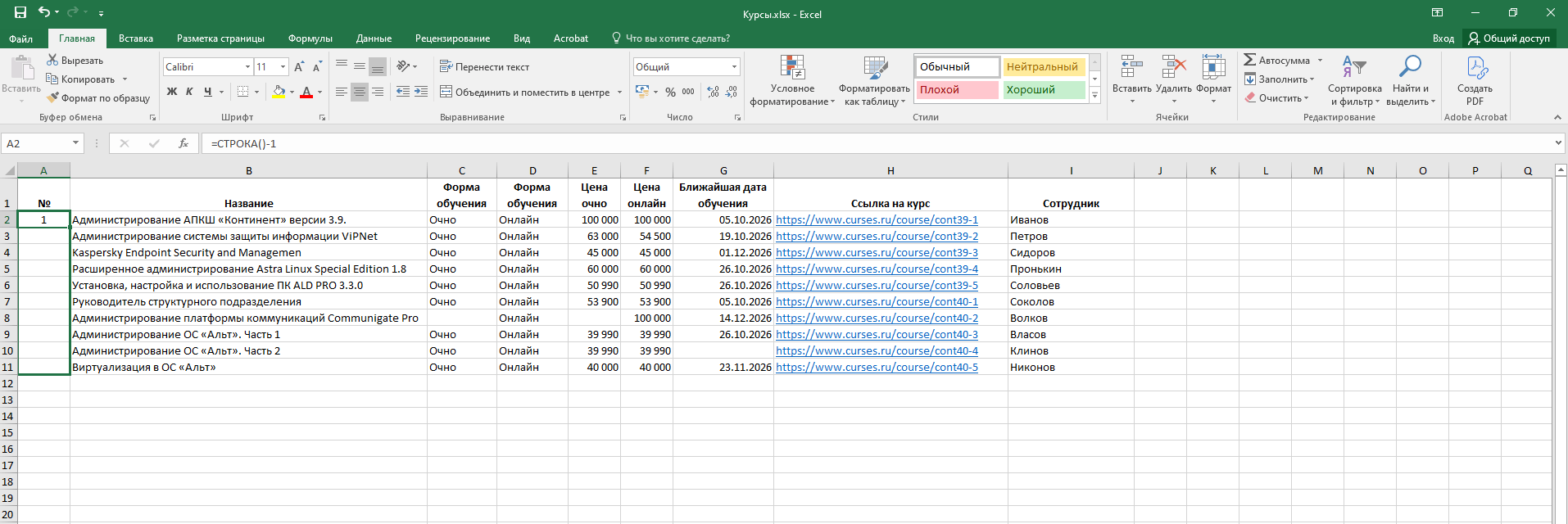This screenshot has width=1568, height=524.
Task: Apply yellow fill color to the cell
Action: [279, 92]
